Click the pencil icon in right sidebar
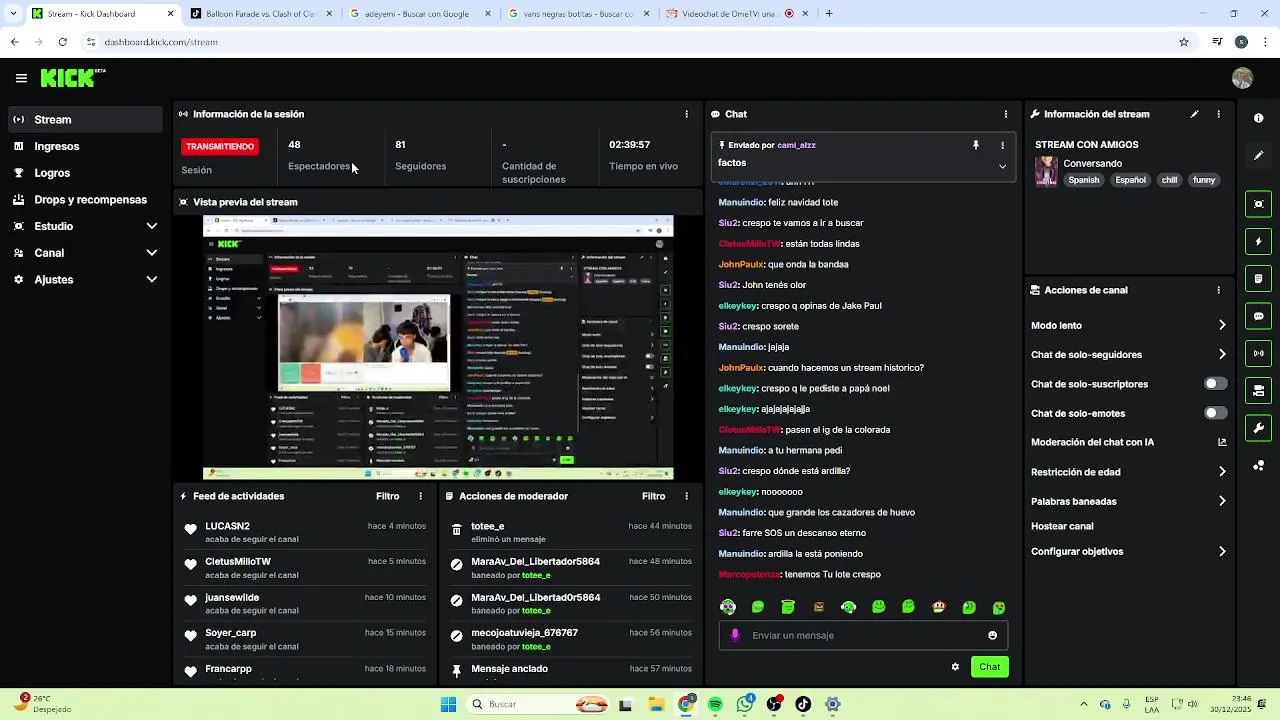The width and height of the screenshot is (1280, 720). pyautogui.click(x=1258, y=156)
